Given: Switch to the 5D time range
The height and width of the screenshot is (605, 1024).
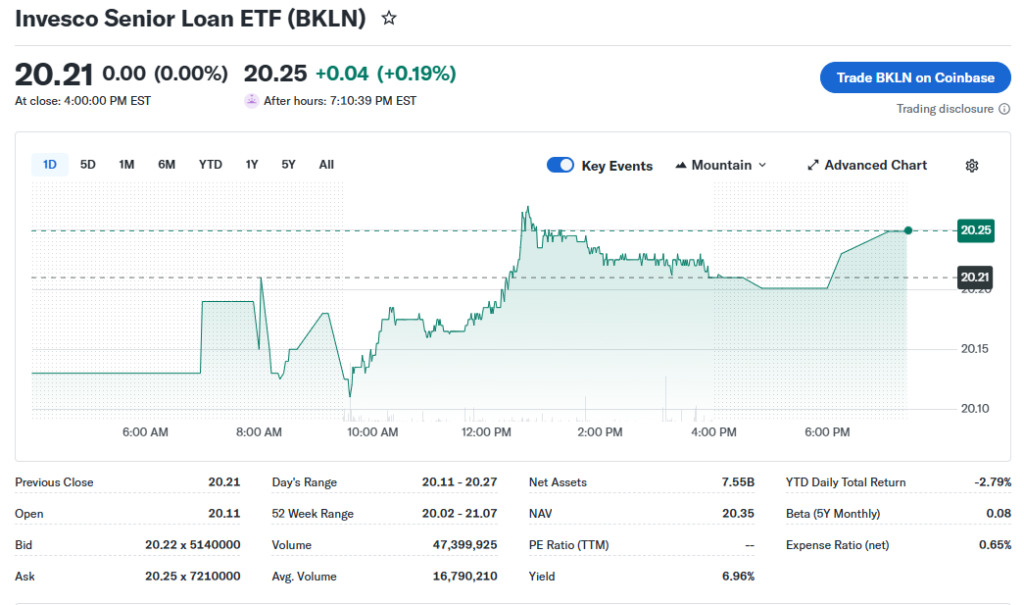Looking at the screenshot, I should click(x=88, y=164).
